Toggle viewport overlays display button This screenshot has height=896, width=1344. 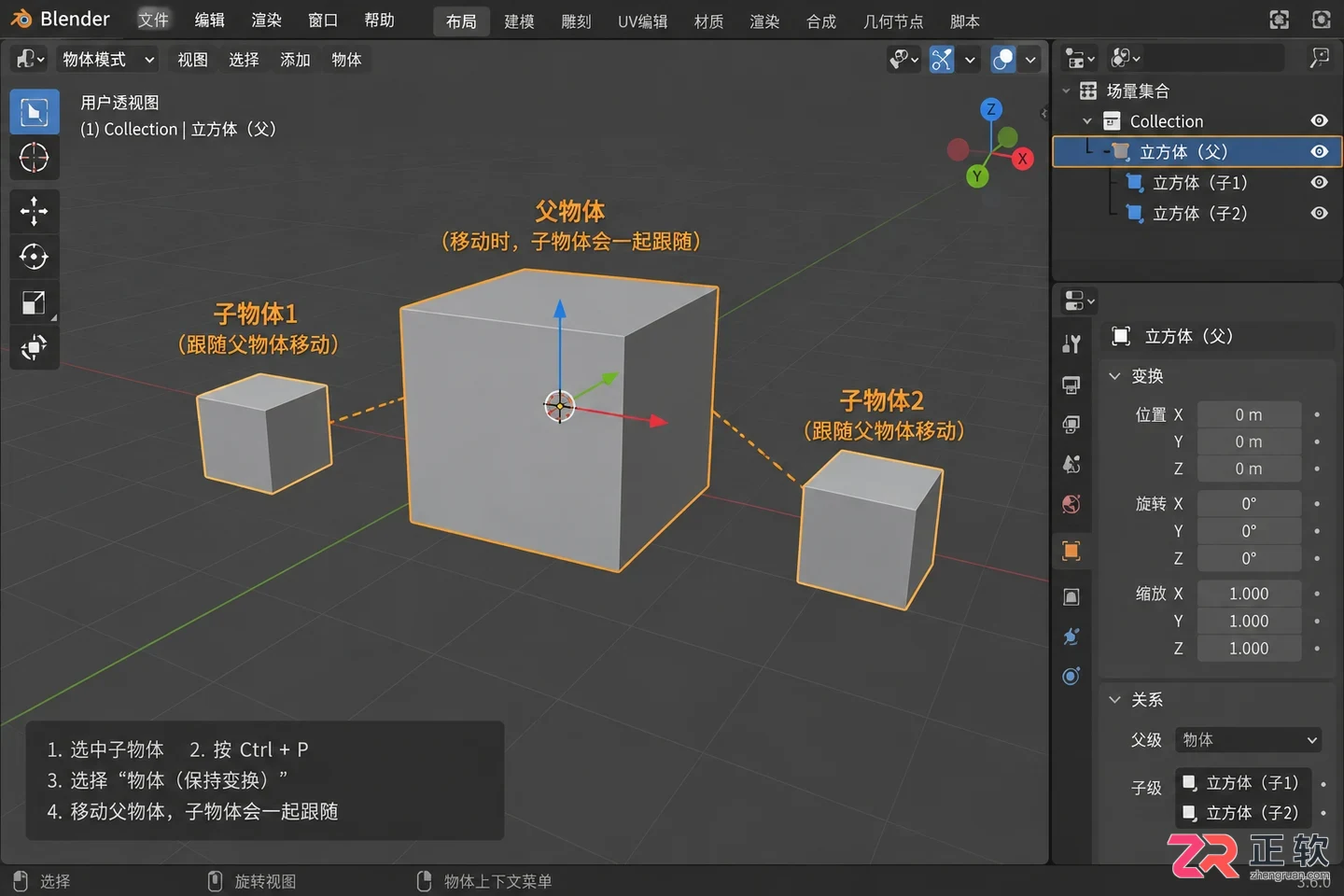coord(1003,60)
